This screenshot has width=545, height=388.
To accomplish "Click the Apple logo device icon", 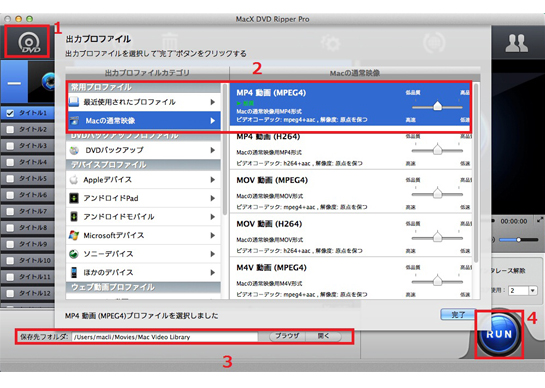I will 74,179.
